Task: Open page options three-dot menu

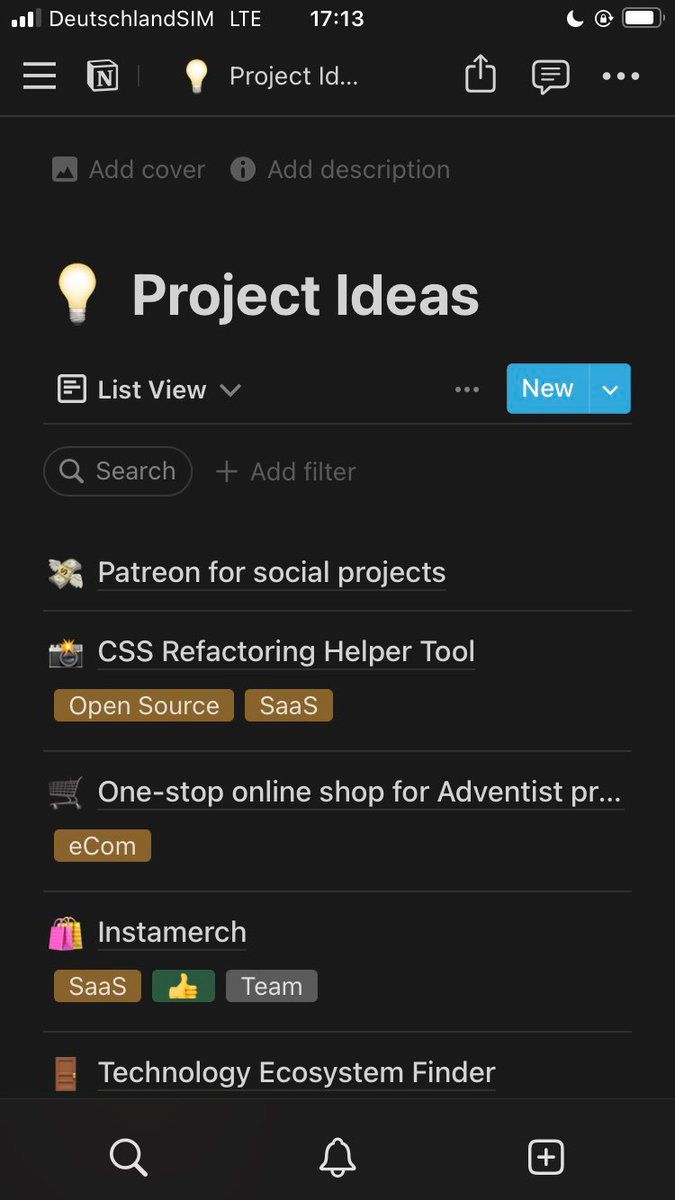Action: [x=620, y=76]
